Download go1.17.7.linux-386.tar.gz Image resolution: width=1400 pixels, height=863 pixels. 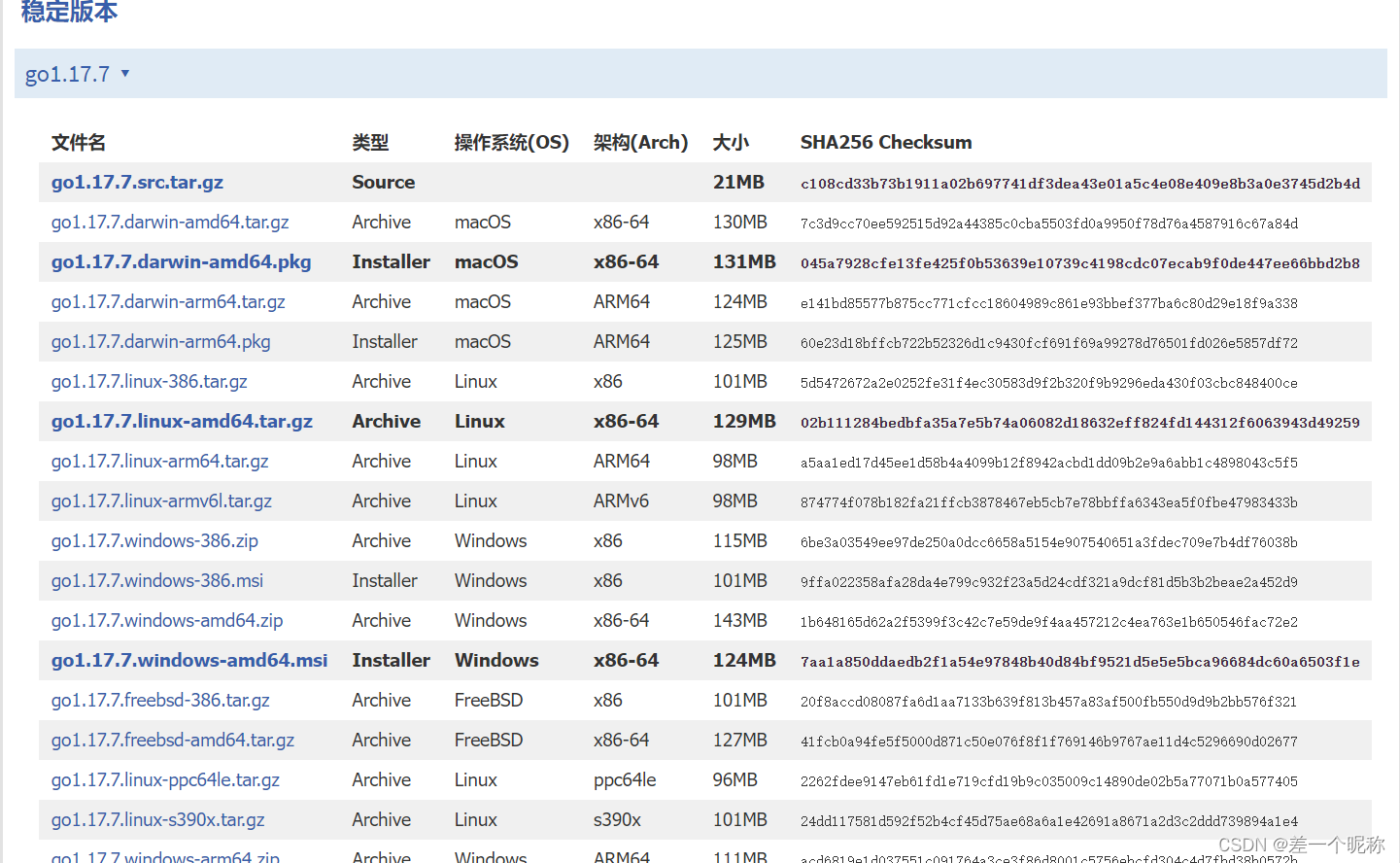coord(149,382)
